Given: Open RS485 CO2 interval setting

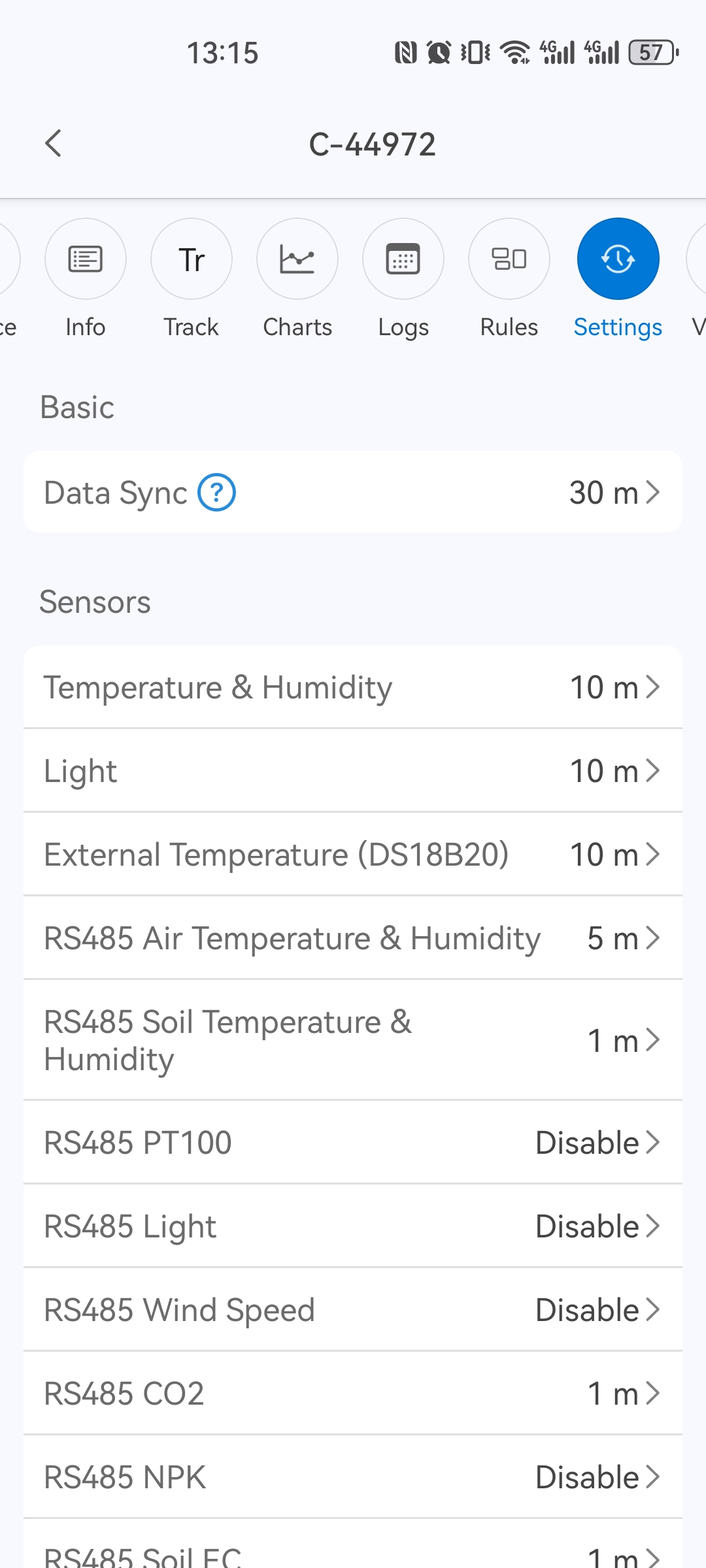Looking at the screenshot, I should coord(353,1394).
